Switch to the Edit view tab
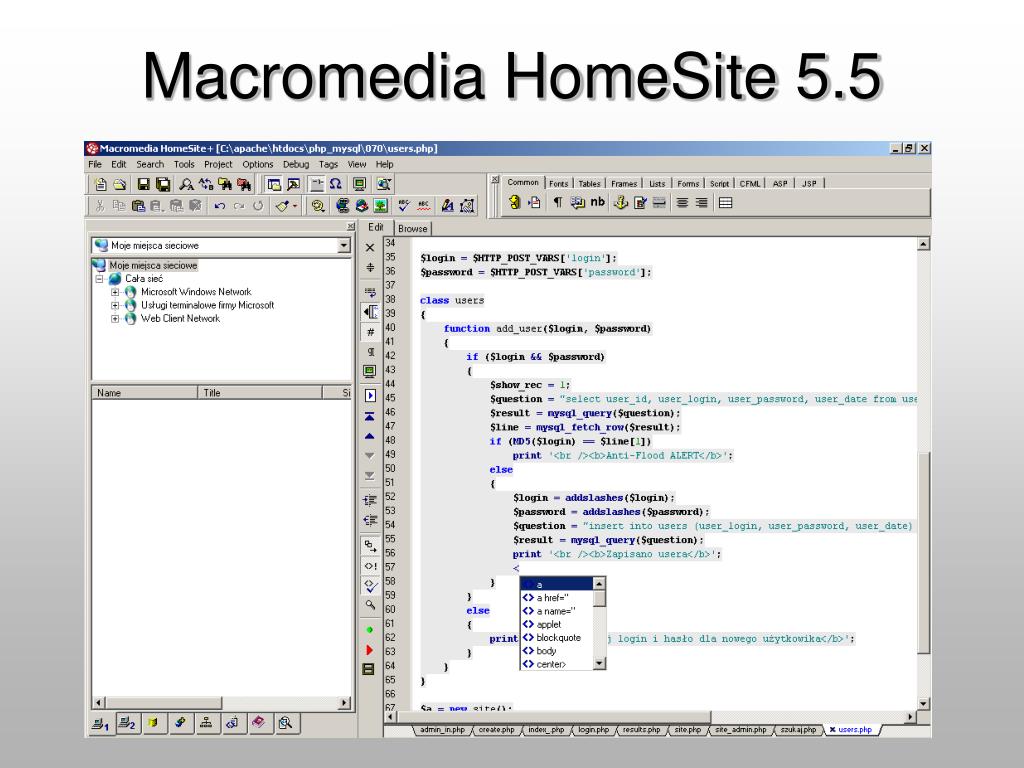Image resolution: width=1024 pixels, height=768 pixels. point(376,227)
